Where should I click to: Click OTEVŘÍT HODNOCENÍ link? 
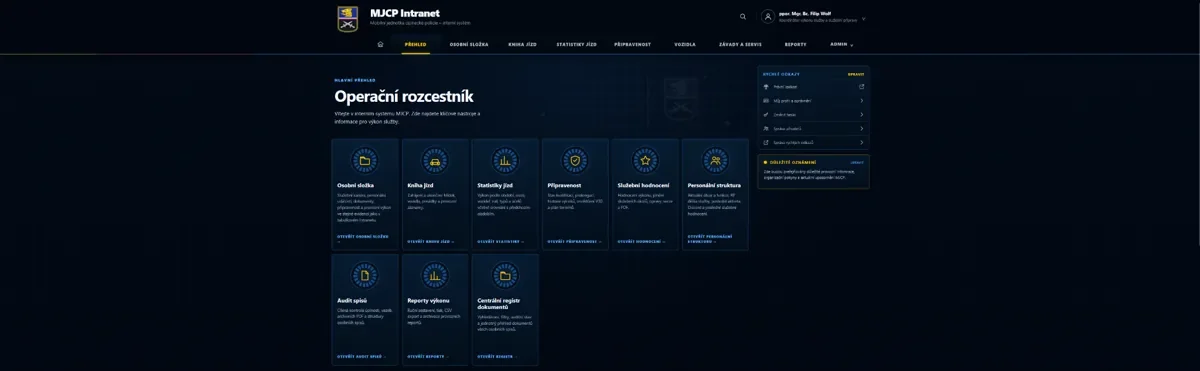coord(642,241)
